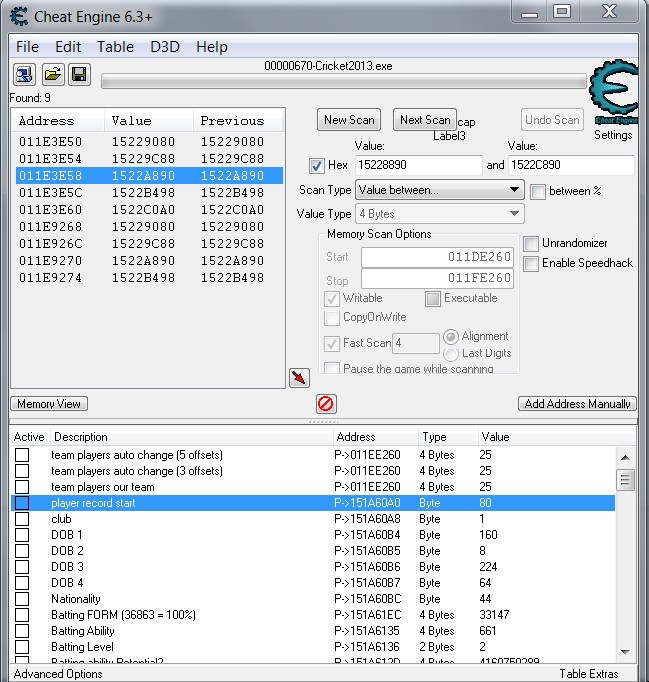Open the Table menu
The image size is (649, 682).
pyautogui.click(x=115, y=47)
